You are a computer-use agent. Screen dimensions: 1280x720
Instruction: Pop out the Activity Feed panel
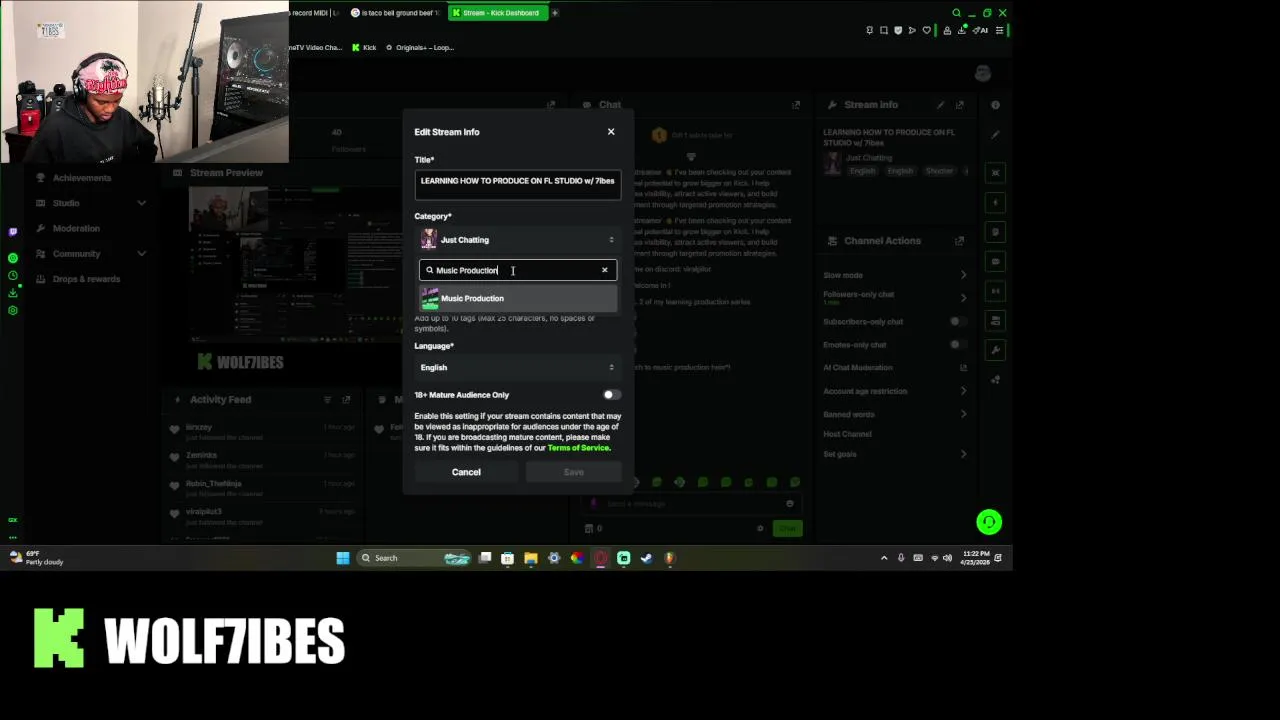click(346, 400)
